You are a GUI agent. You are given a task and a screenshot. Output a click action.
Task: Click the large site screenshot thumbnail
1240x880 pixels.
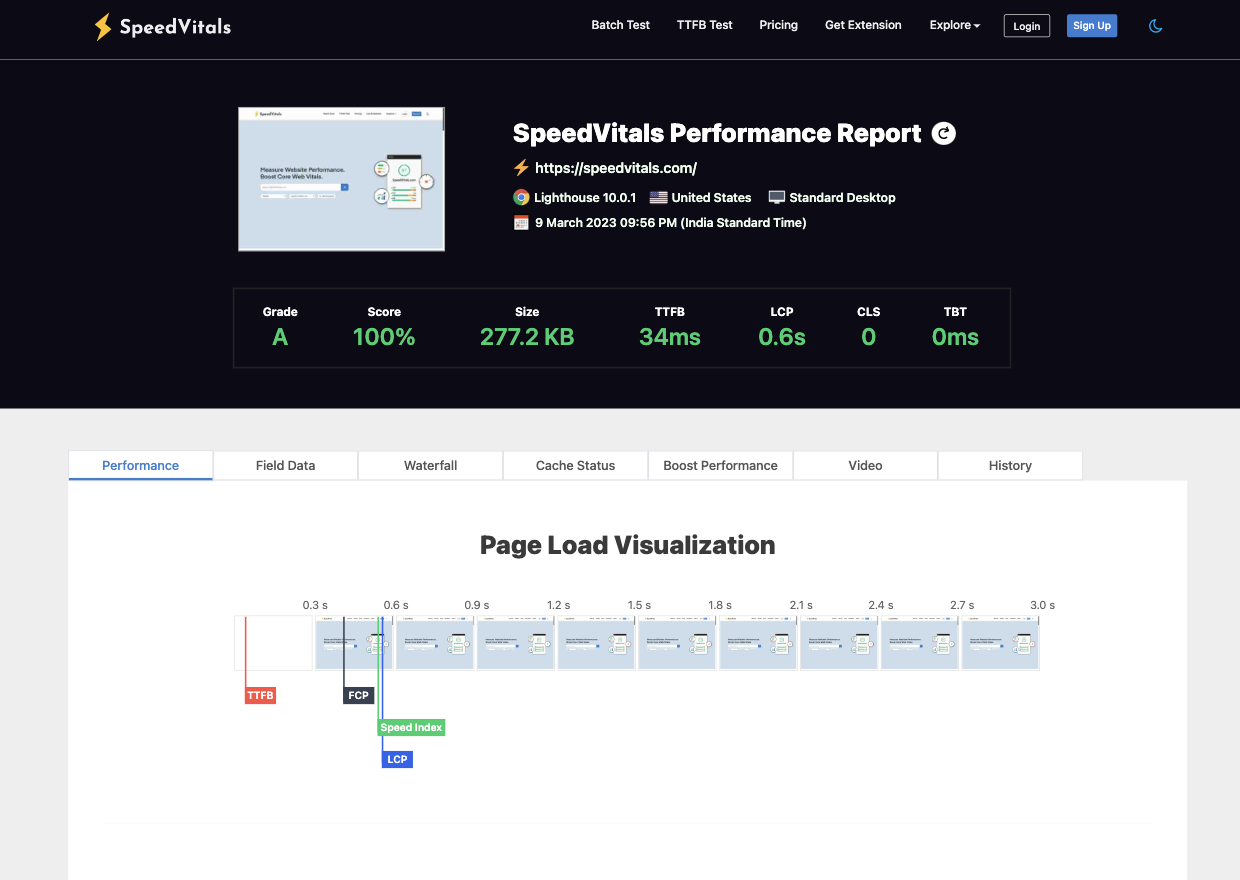point(341,179)
